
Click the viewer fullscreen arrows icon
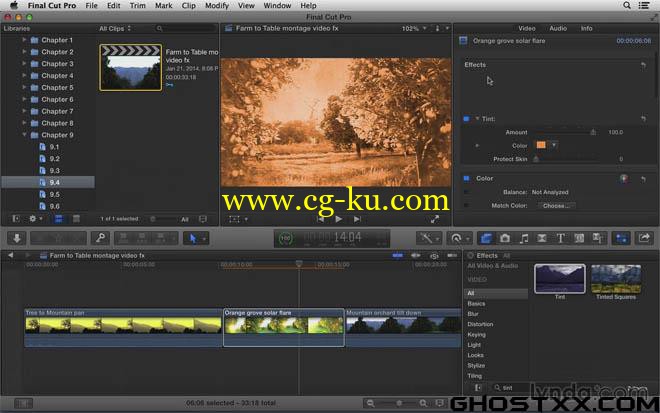pyautogui.click(x=435, y=219)
